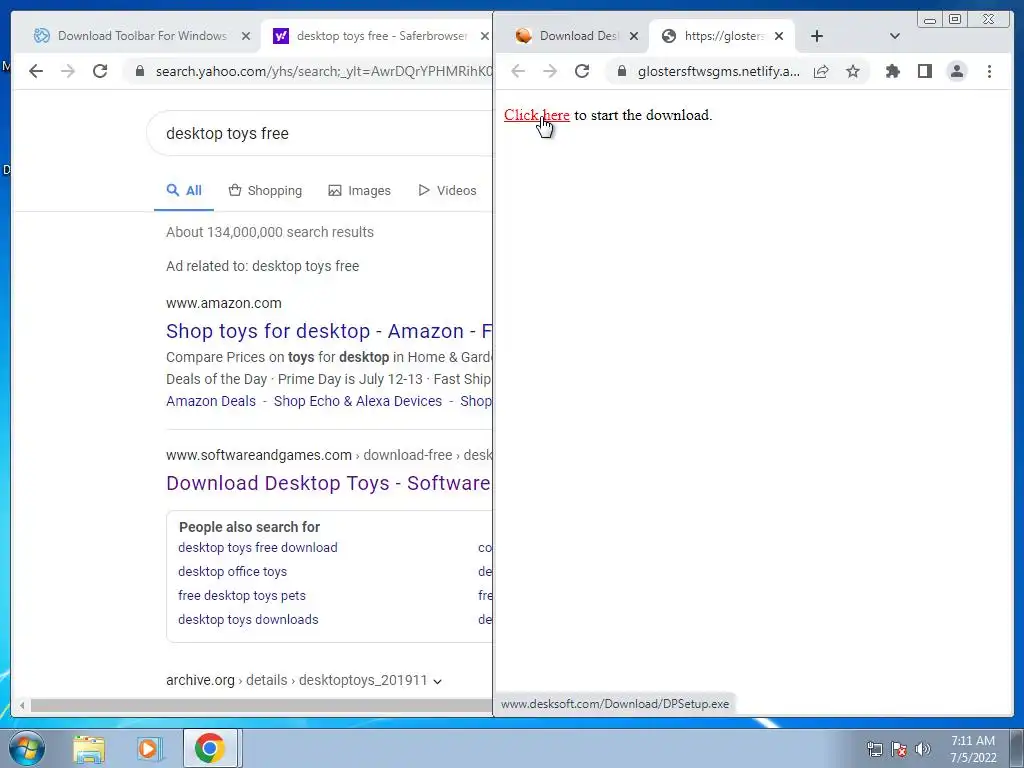
Task: Click the 'www.amazon.com' ad address
Action: click(223, 303)
